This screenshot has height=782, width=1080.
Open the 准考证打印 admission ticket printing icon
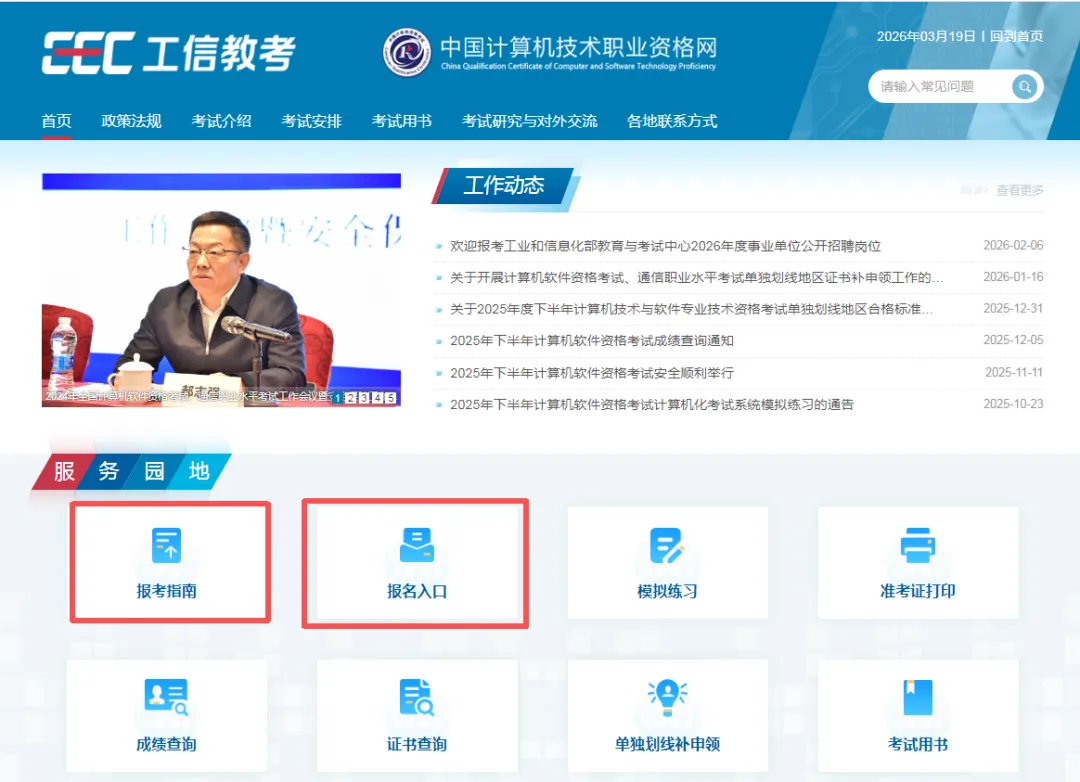[x=918, y=561]
